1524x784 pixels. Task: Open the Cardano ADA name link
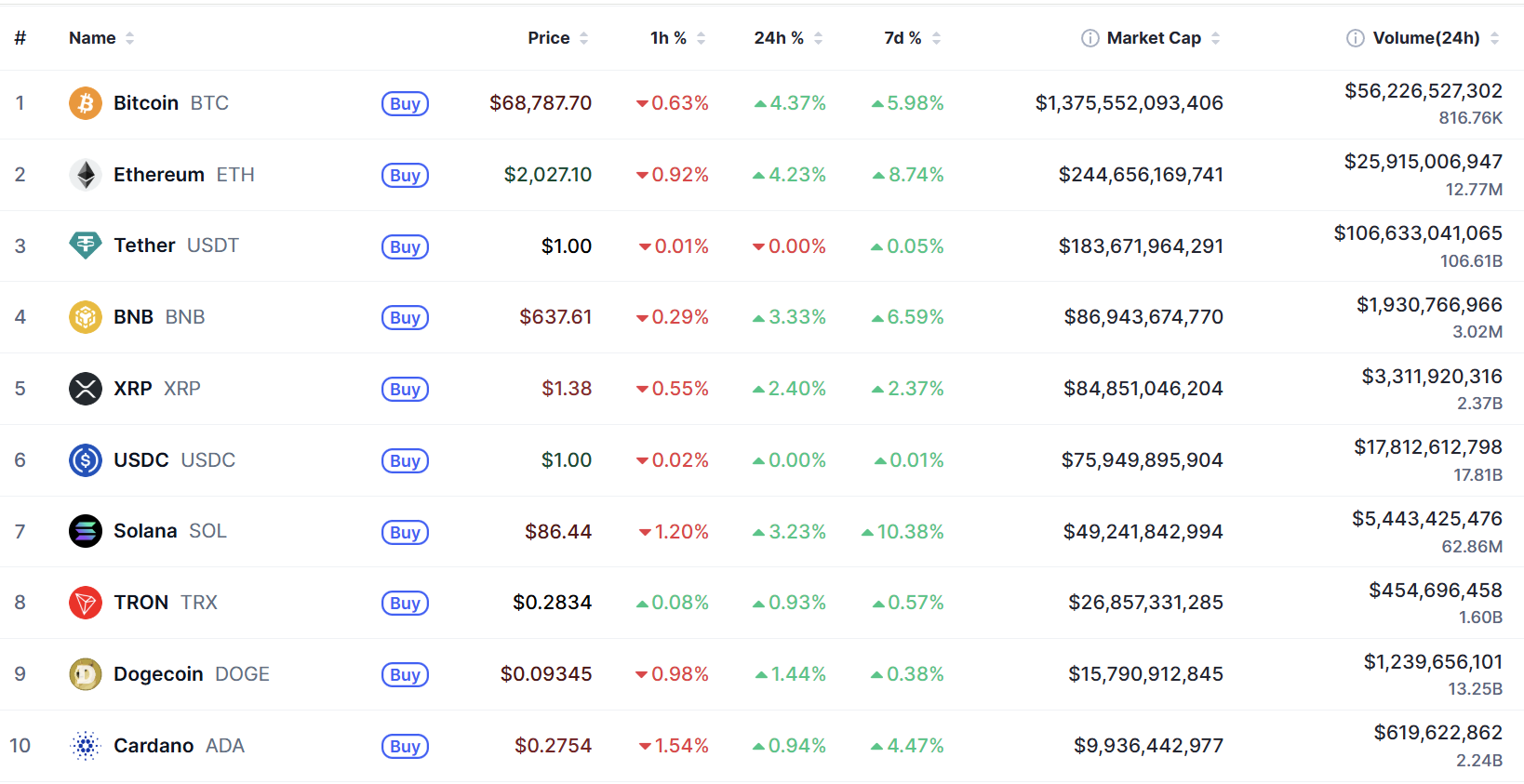click(x=179, y=746)
